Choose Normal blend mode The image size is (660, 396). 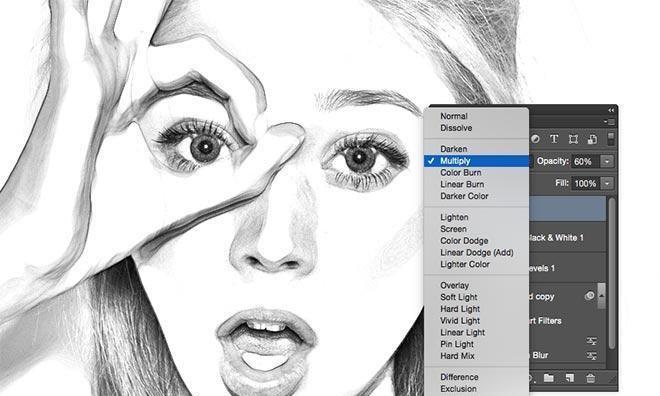(x=476, y=116)
